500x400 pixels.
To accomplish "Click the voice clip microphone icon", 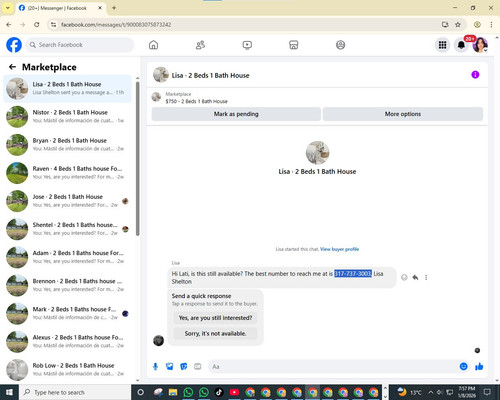I will point(155,367).
